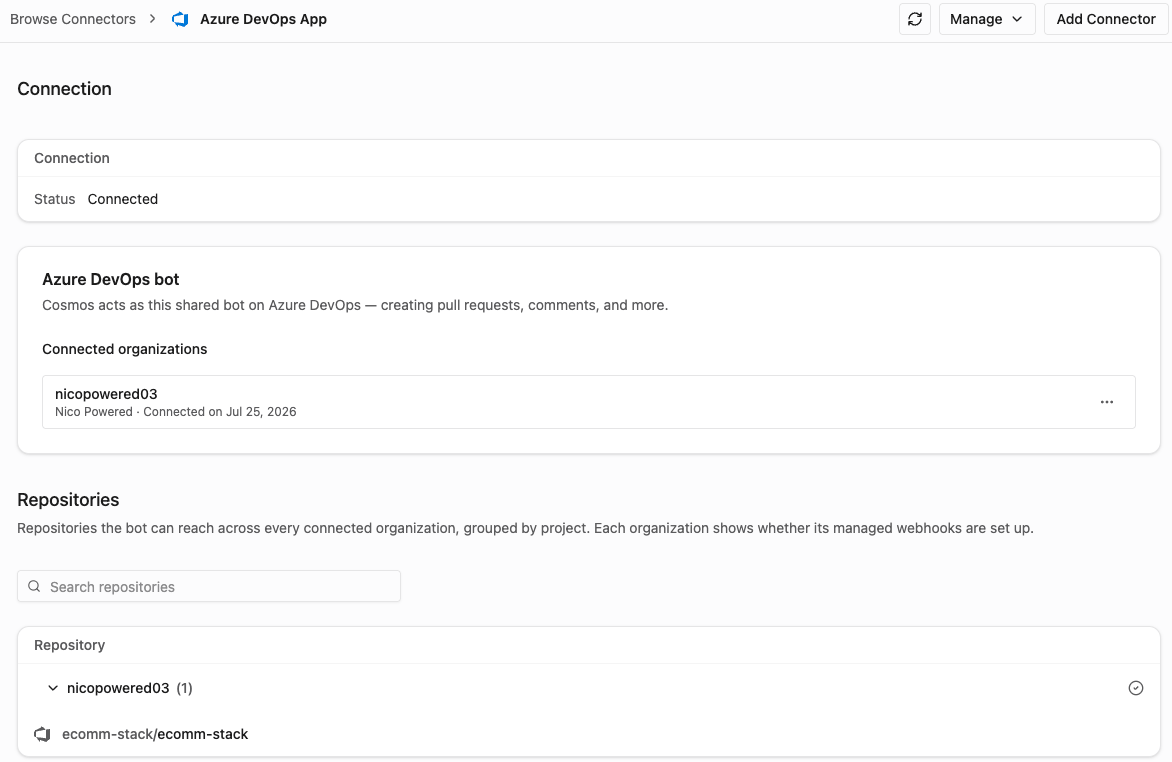Image resolution: width=1172 pixels, height=762 pixels.
Task: Click the Connected organizations heading
Action: click(125, 349)
